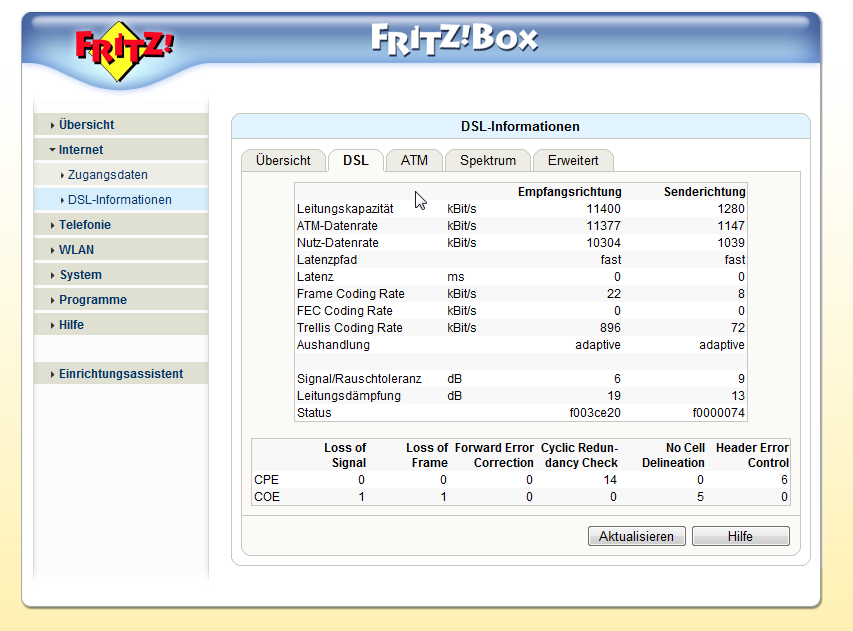Viewport: 853px width, 631px height.
Task: Click the Latenz row label
Action: (315, 277)
